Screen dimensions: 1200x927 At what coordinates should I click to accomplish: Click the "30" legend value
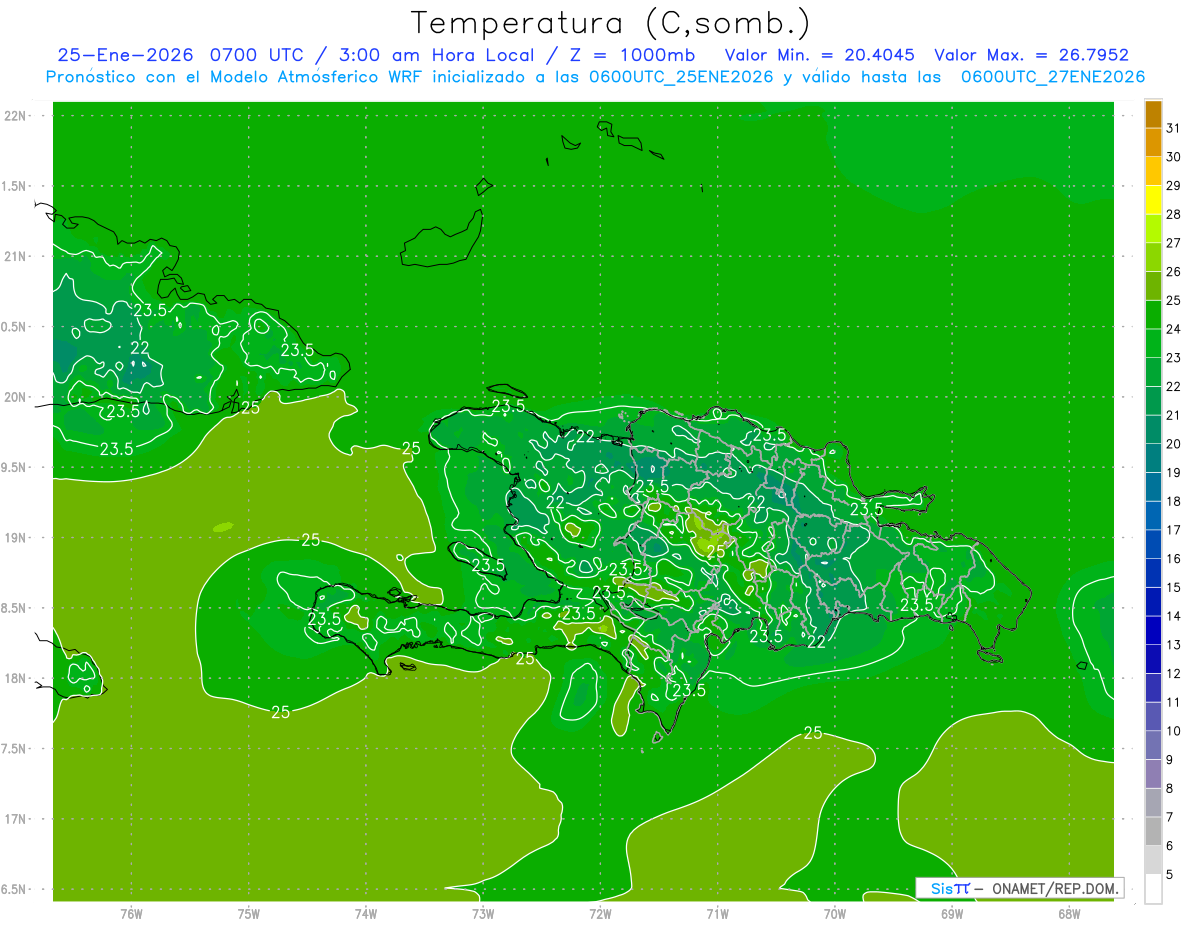click(x=1174, y=157)
